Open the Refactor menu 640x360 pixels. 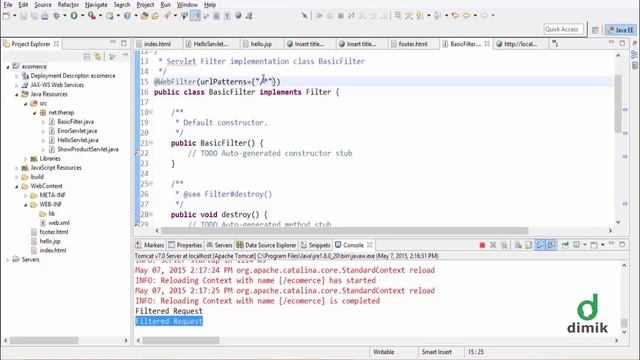pos(68,5)
